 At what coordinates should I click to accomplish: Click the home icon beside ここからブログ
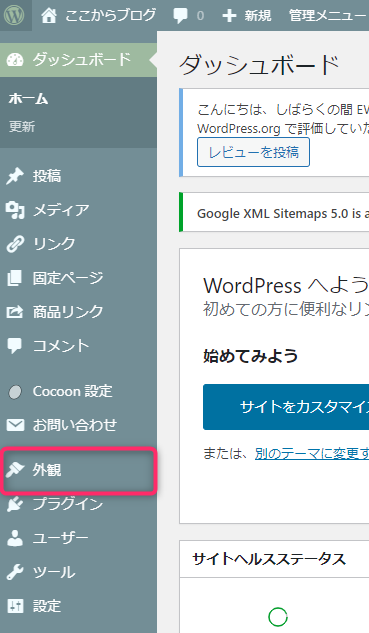[49, 16]
